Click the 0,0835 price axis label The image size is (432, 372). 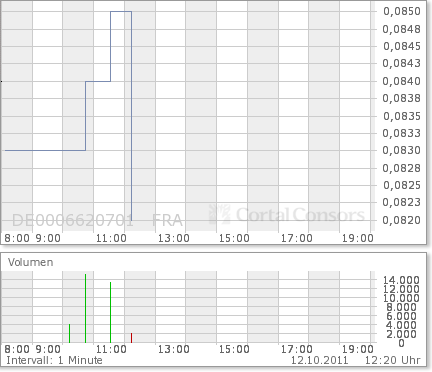(402, 116)
